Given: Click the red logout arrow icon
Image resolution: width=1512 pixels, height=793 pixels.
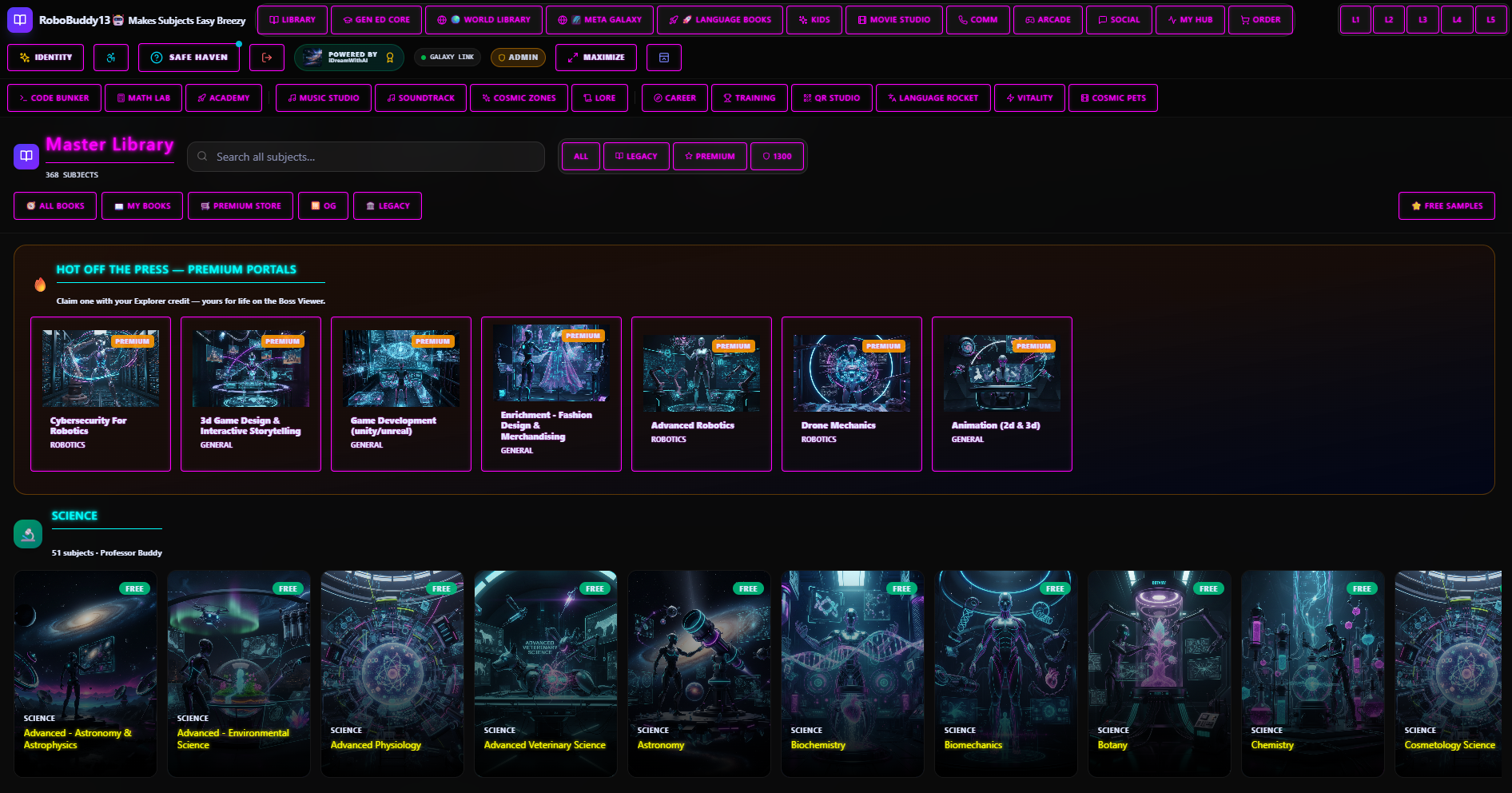Looking at the screenshot, I should click(267, 58).
